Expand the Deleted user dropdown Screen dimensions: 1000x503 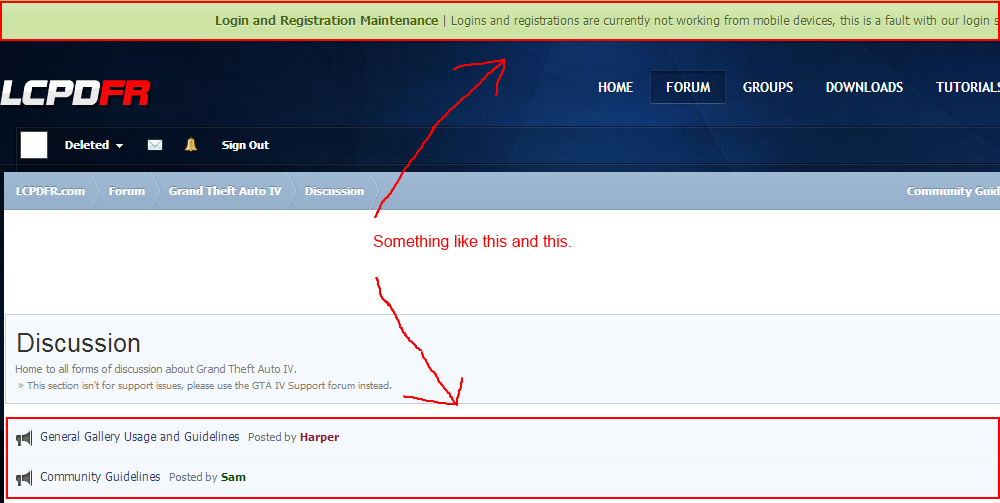point(94,145)
